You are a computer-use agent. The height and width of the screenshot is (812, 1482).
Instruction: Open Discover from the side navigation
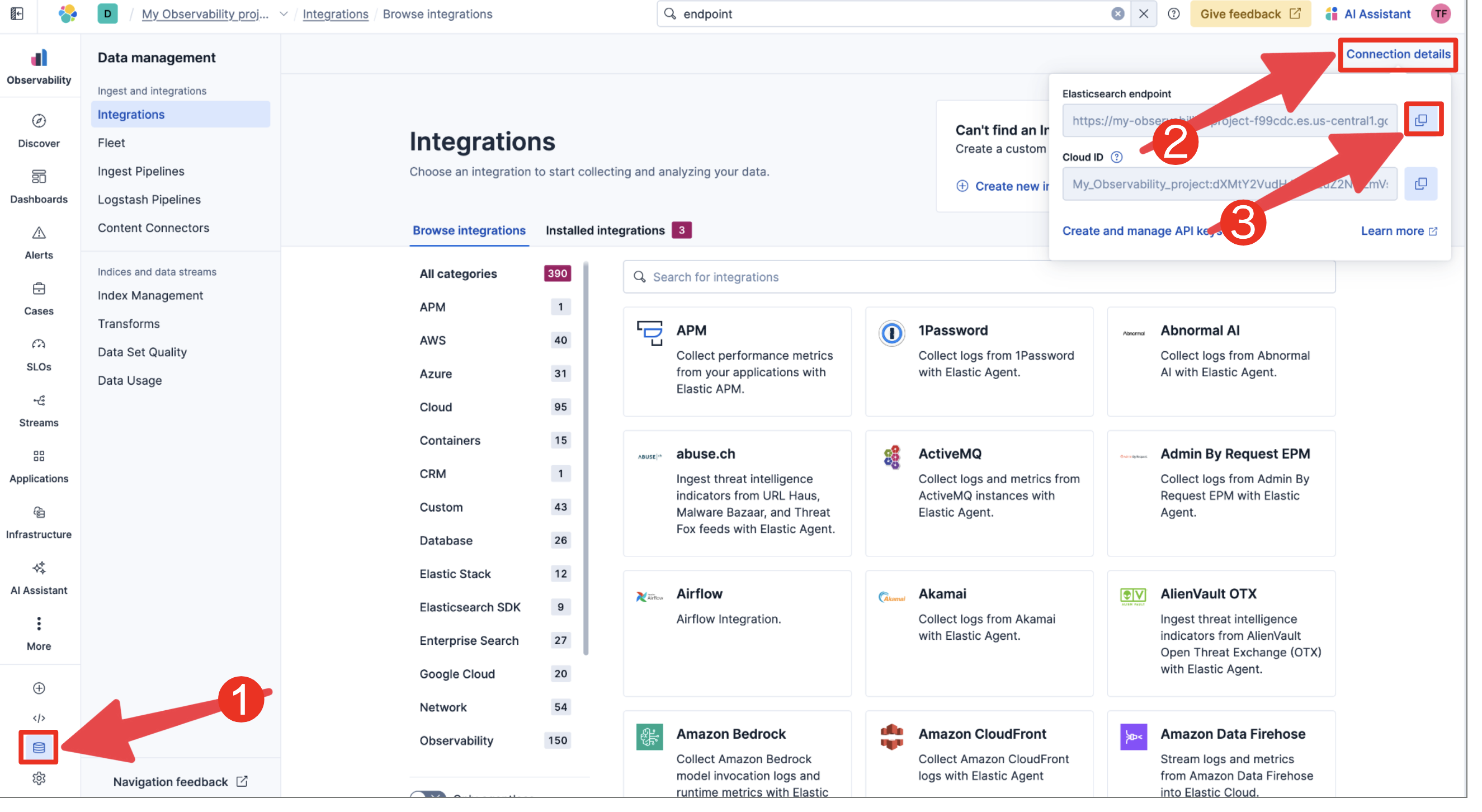coord(39,130)
